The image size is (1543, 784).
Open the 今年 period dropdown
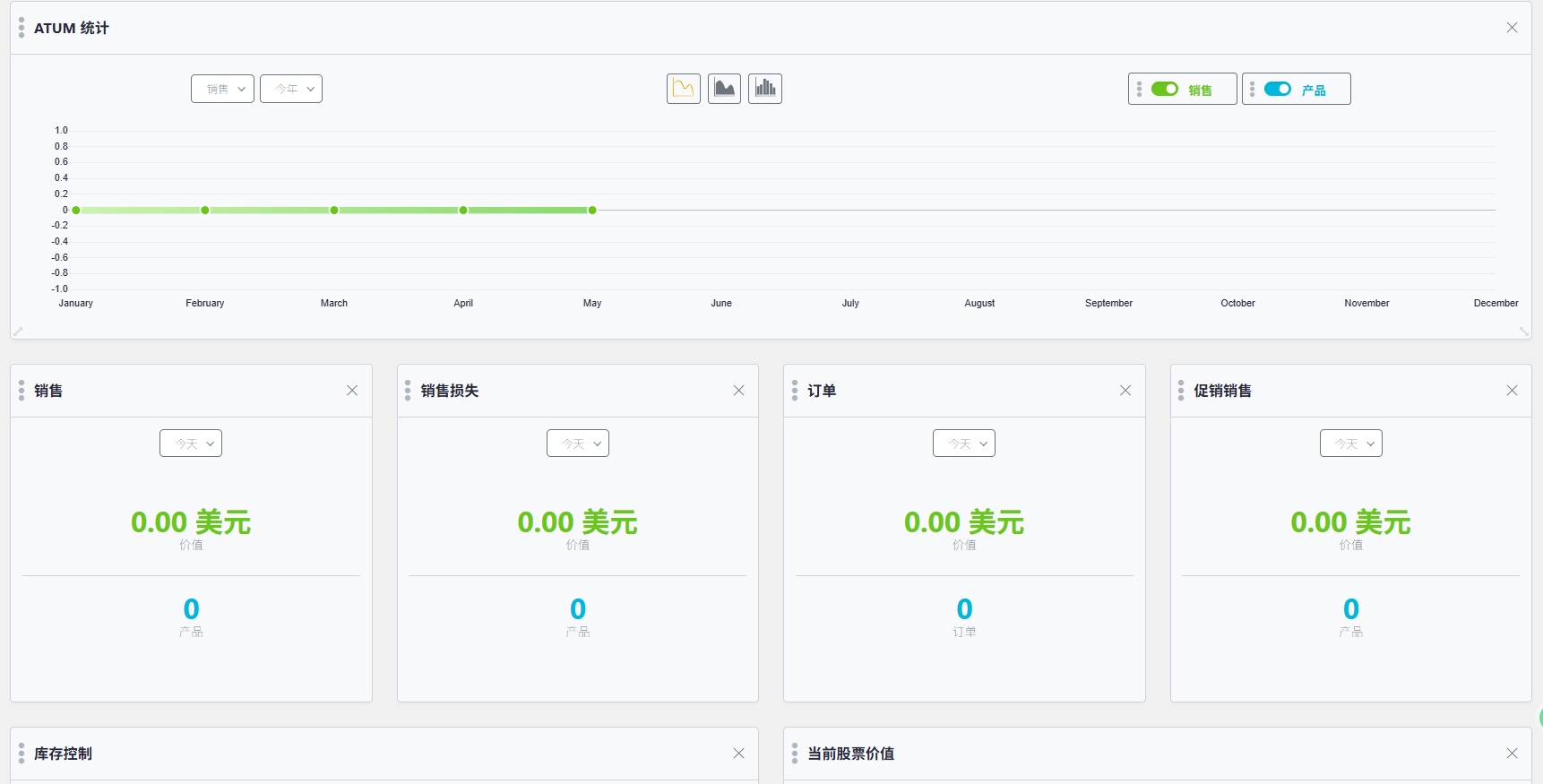coord(291,89)
